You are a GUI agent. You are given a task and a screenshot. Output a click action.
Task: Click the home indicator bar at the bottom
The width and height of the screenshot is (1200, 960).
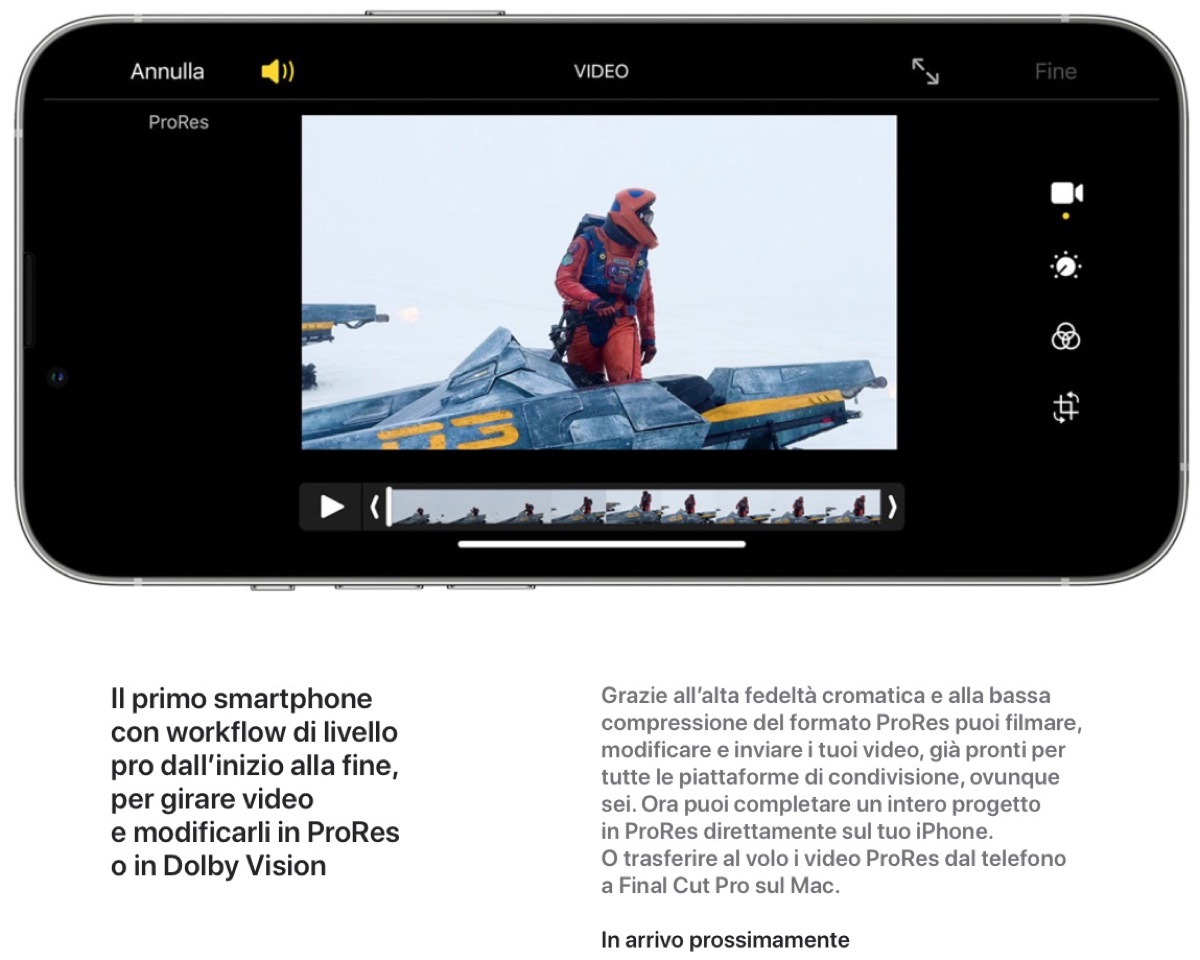click(x=602, y=545)
